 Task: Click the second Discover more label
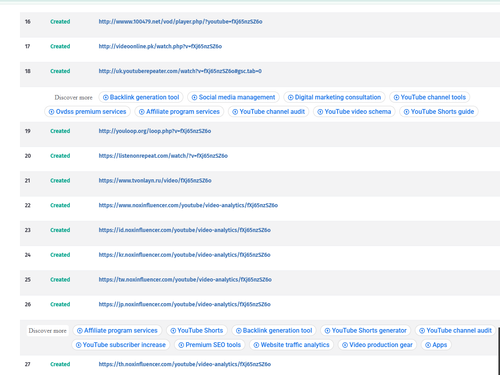(x=47, y=331)
